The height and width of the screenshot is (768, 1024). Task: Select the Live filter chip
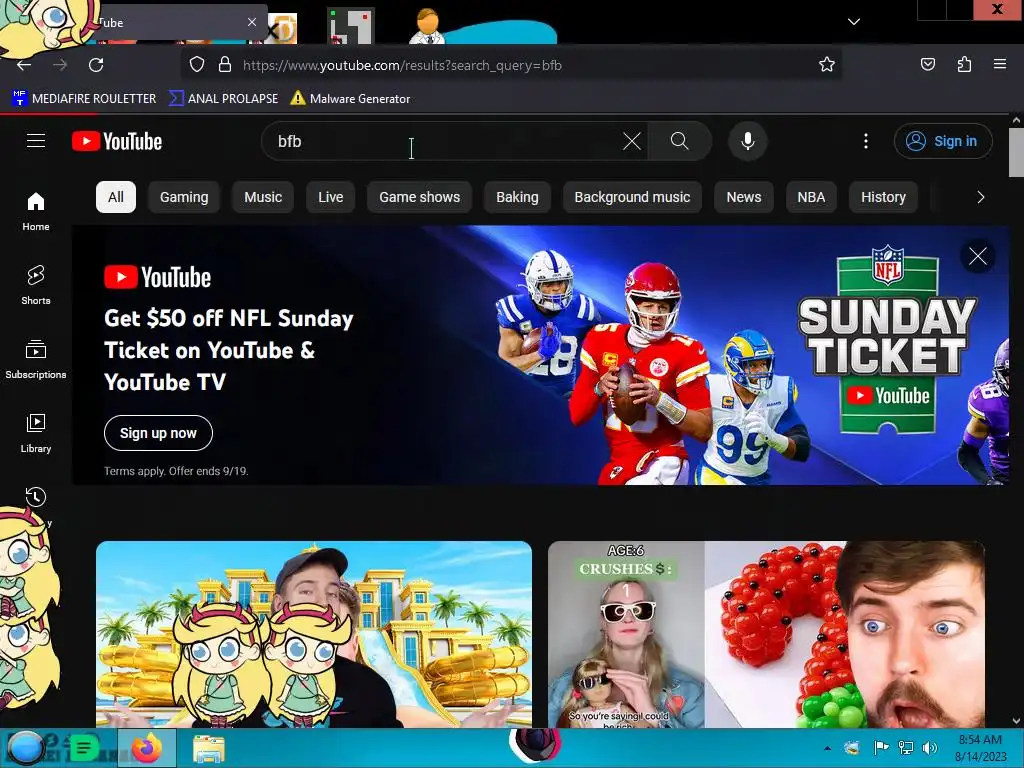330,197
